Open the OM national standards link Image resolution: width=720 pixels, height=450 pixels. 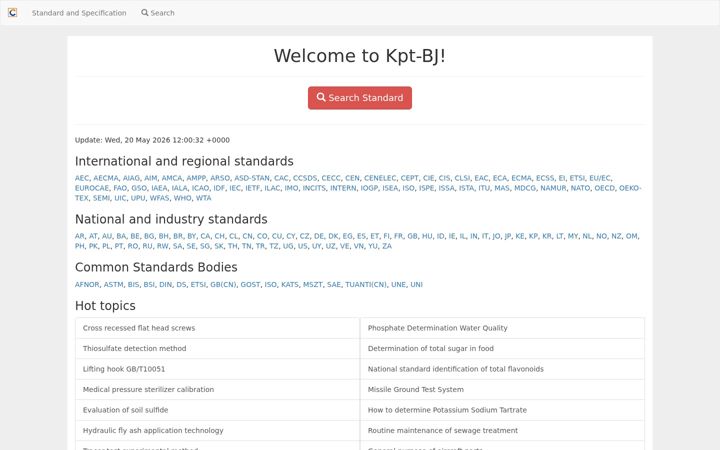pyautogui.click(x=631, y=236)
